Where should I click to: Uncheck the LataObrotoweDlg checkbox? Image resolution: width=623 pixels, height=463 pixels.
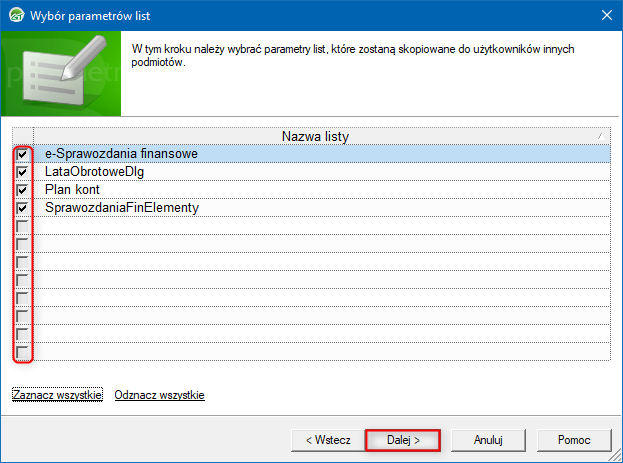click(x=23, y=172)
